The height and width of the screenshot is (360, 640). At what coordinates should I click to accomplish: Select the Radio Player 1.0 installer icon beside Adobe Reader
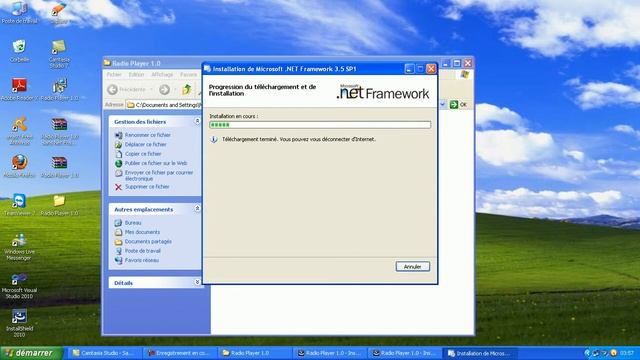[60, 89]
